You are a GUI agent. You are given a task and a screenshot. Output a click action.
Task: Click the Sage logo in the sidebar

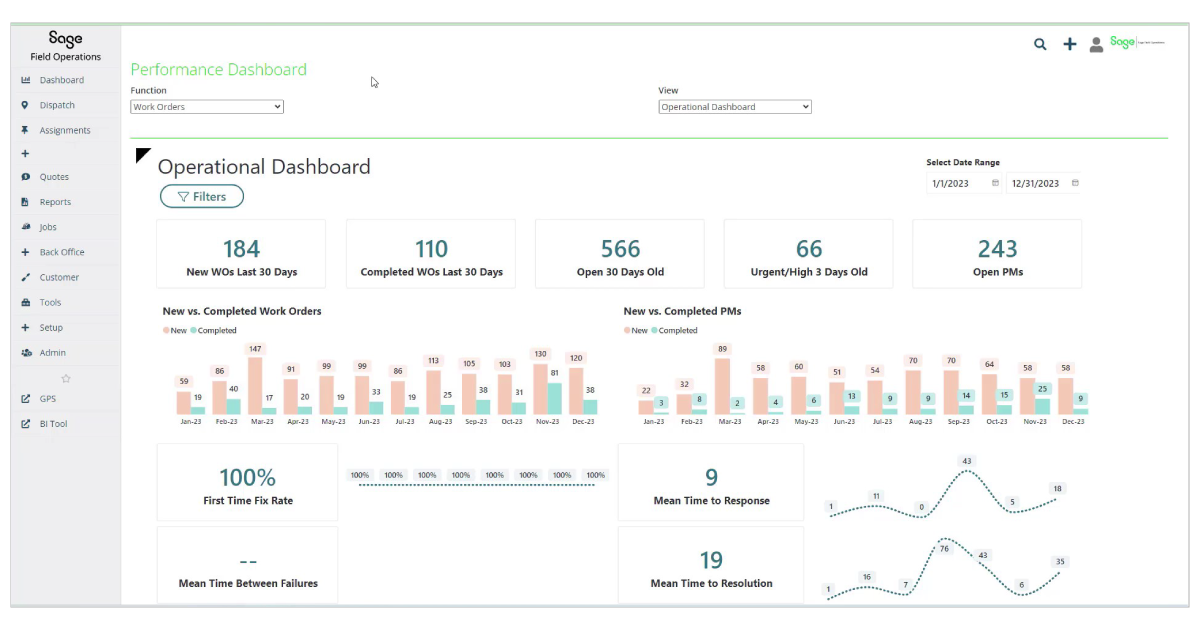[66, 39]
